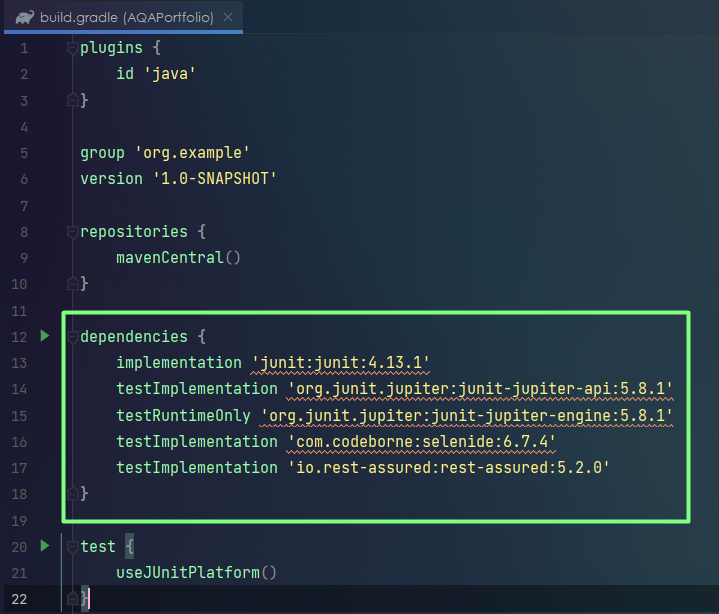The image size is (719, 614).
Task: Run the test task using the gutter arrow
Action: click(45, 546)
